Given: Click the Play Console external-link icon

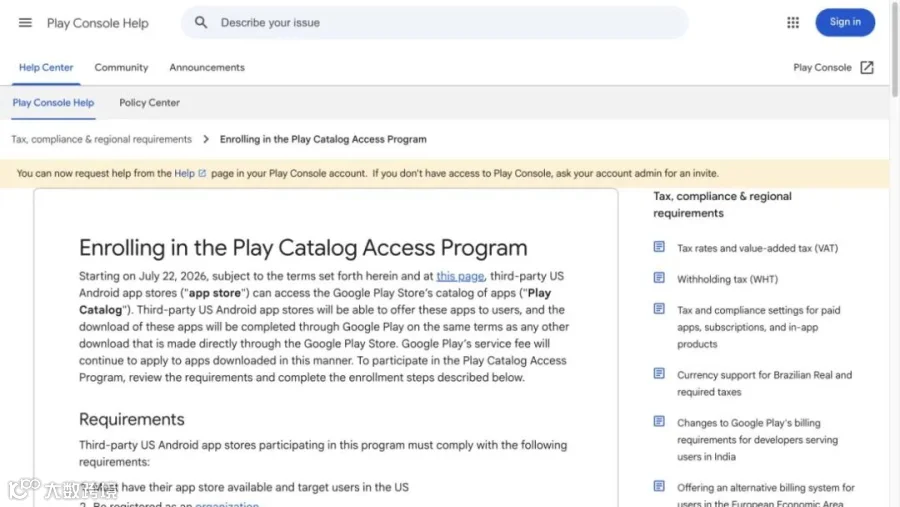Looking at the screenshot, I should click(x=867, y=67).
